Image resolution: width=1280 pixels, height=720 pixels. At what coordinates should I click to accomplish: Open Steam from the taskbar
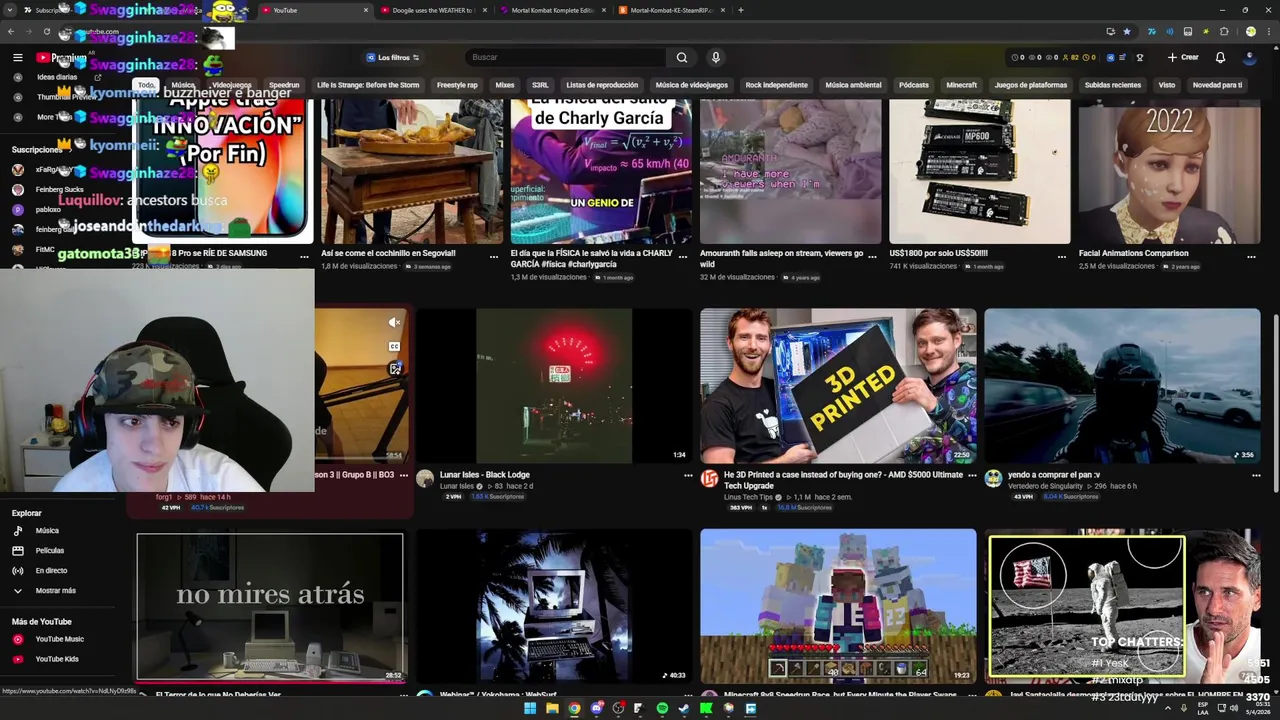pyautogui.click(x=684, y=709)
